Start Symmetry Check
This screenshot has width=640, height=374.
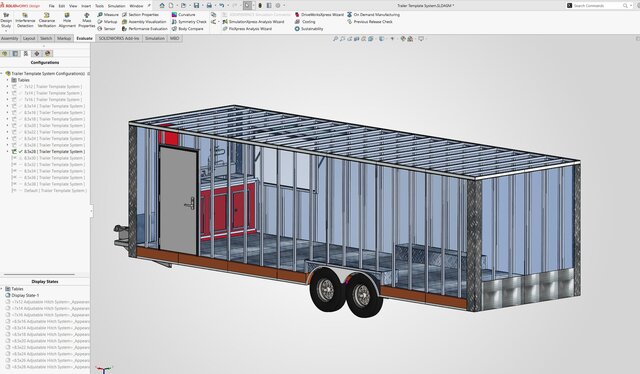[x=189, y=22]
